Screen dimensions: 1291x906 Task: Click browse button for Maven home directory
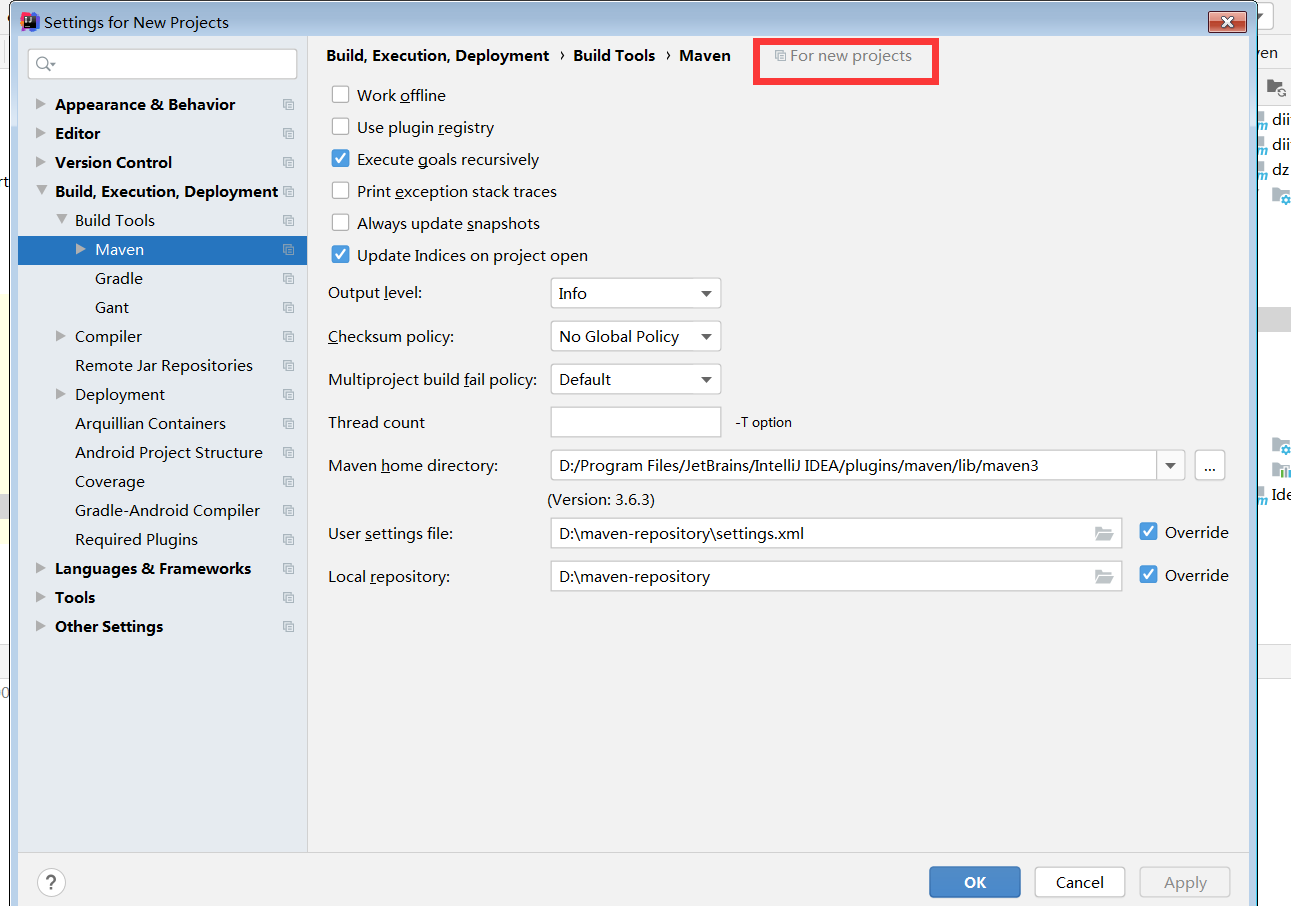click(1209, 465)
